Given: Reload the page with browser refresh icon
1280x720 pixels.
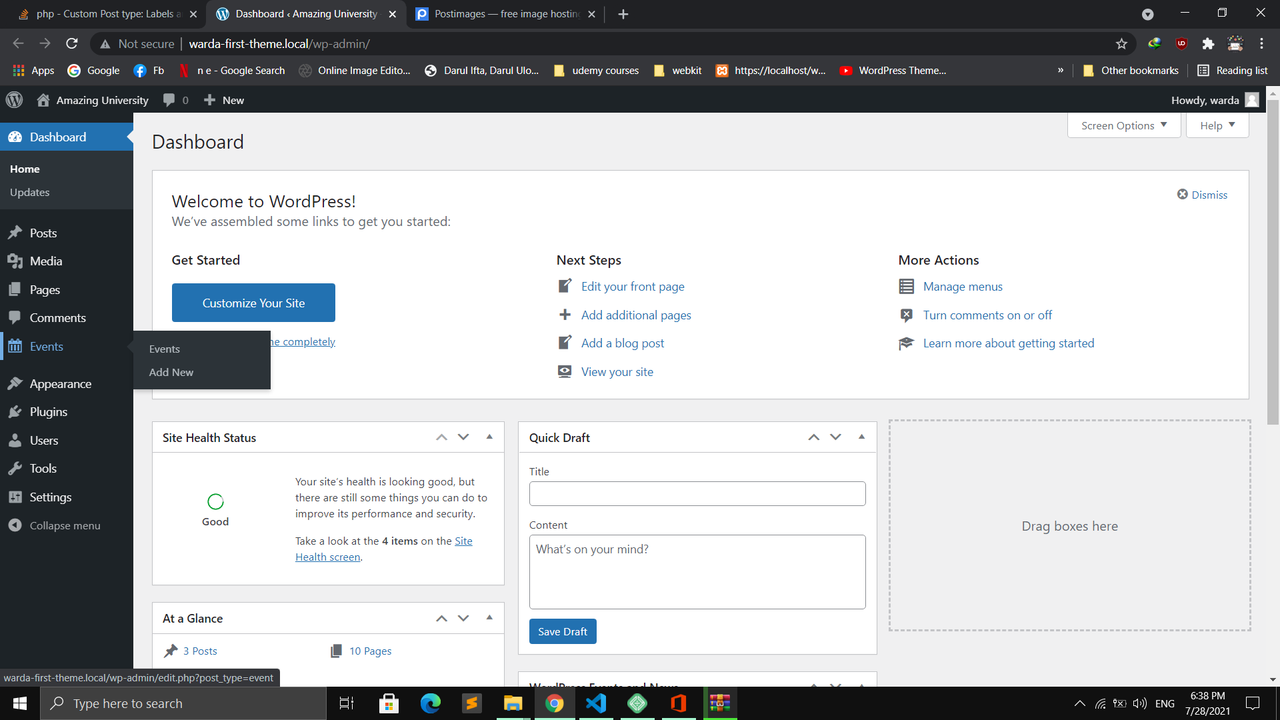Looking at the screenshot, I should 72,44.
